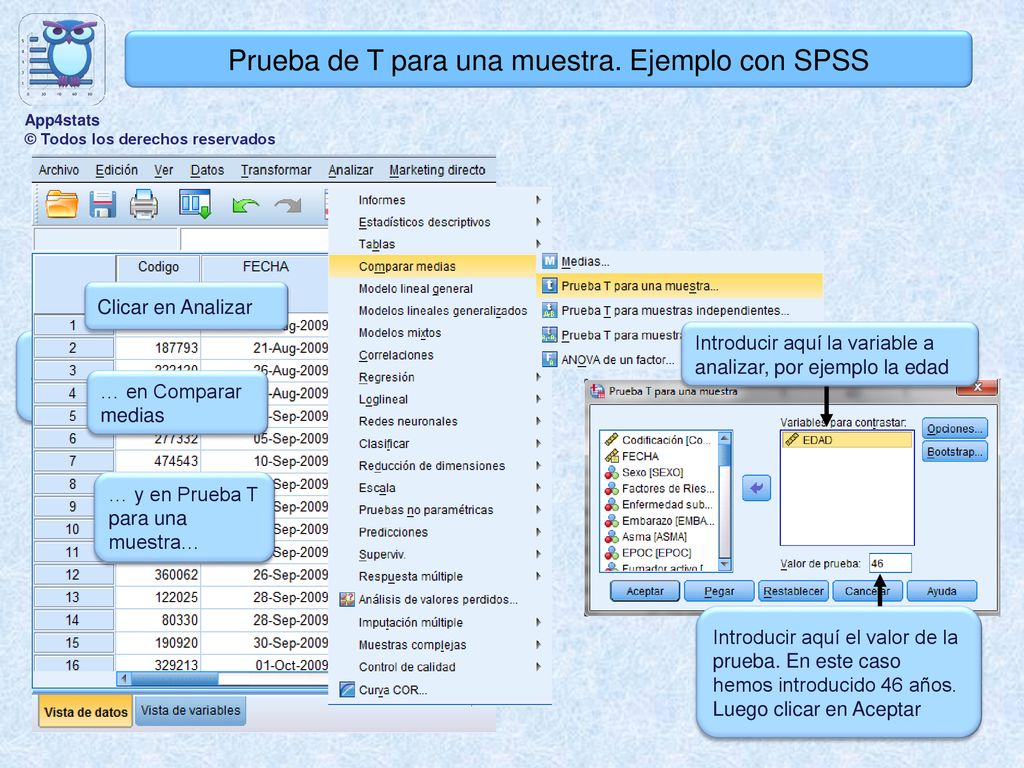
Task: Select Control de calidad menu entry
Action: point(440,667)
